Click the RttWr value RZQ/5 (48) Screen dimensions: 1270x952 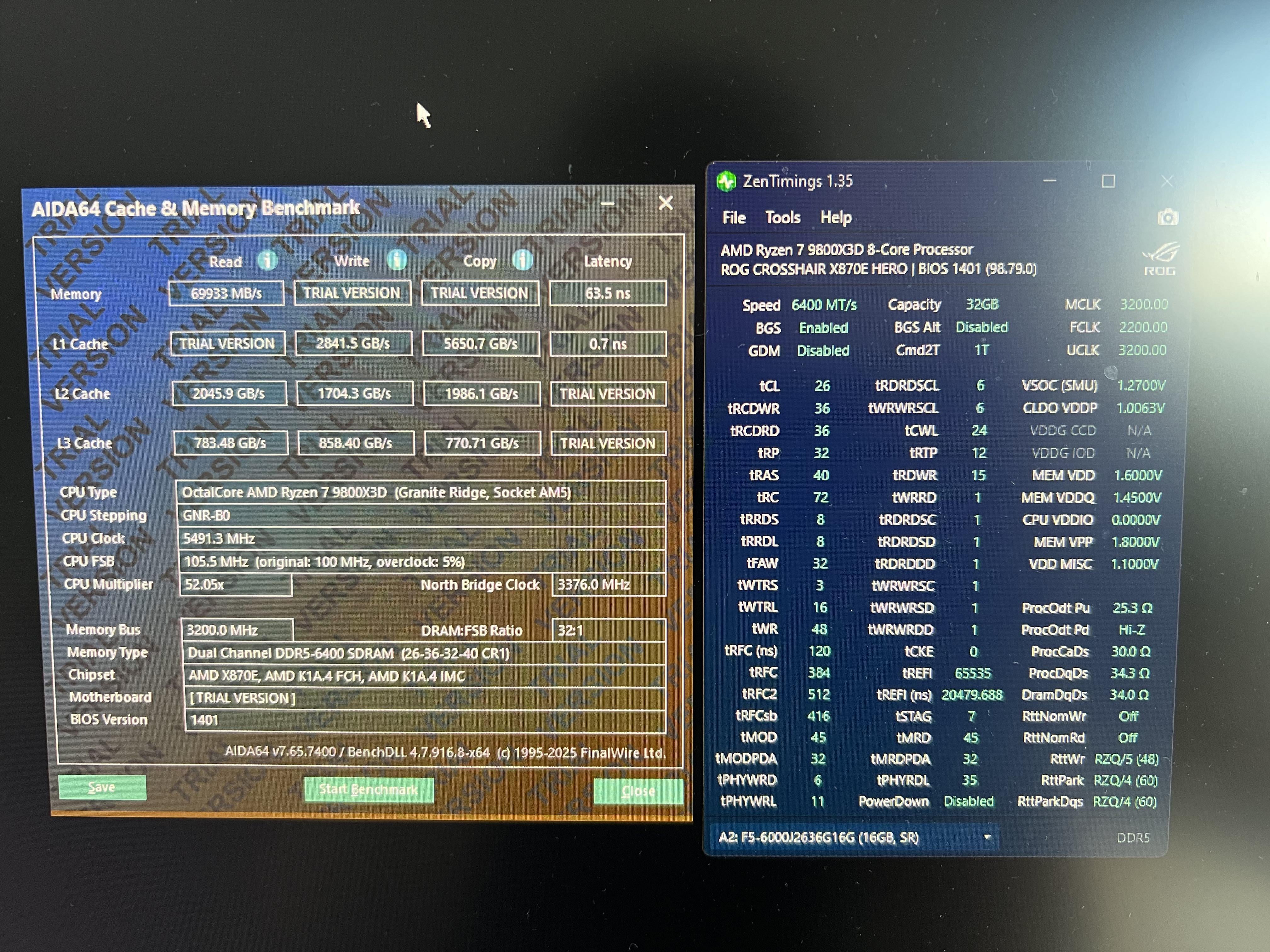(1126, 759)
